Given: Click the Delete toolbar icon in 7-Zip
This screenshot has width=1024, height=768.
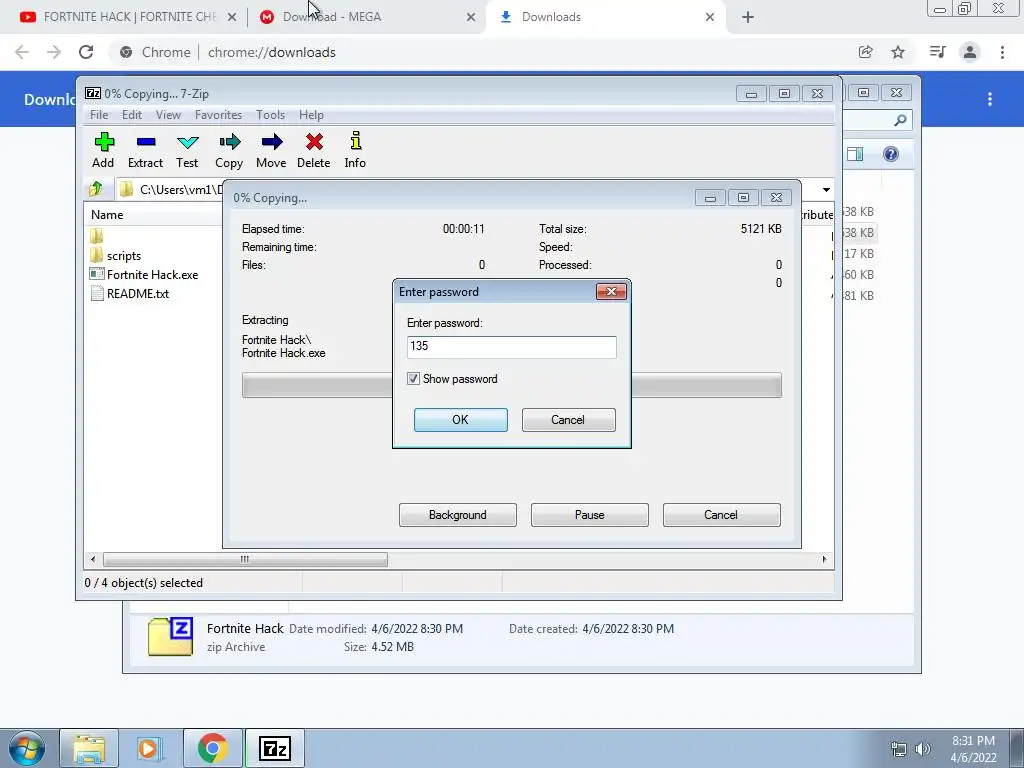Looking at the screenshot, I should (x=313, y=150).
